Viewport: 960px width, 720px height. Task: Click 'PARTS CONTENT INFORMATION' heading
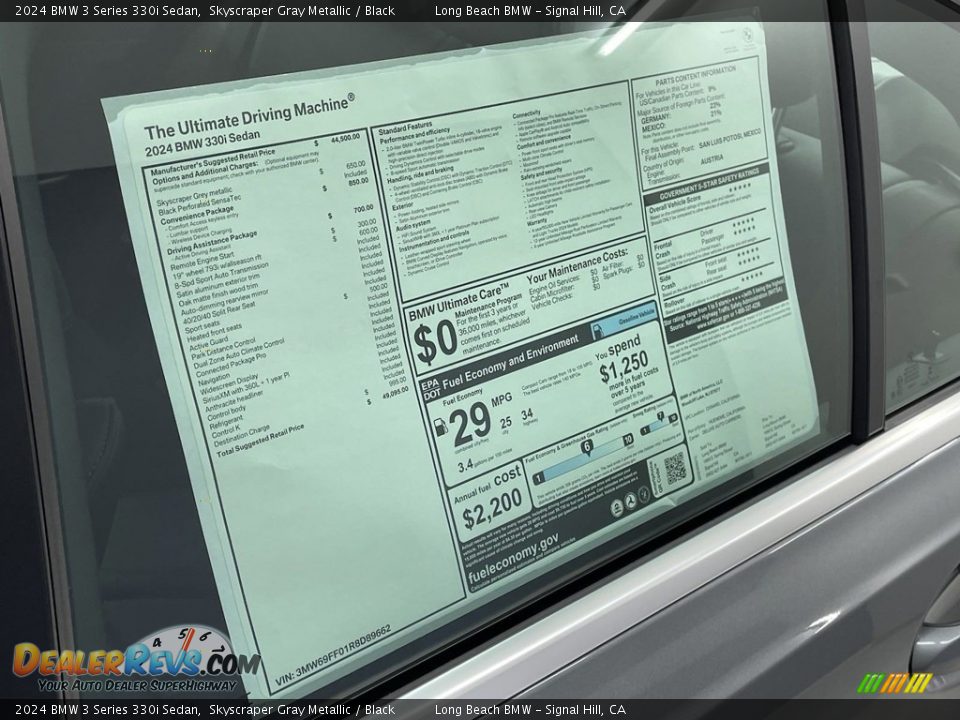[x=696, y=75]
